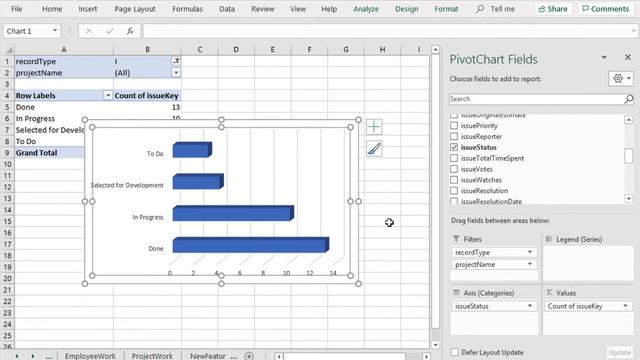Select the In Progress bar in the chart
This screenshot has height=360, width=640.
click(233, 213)
